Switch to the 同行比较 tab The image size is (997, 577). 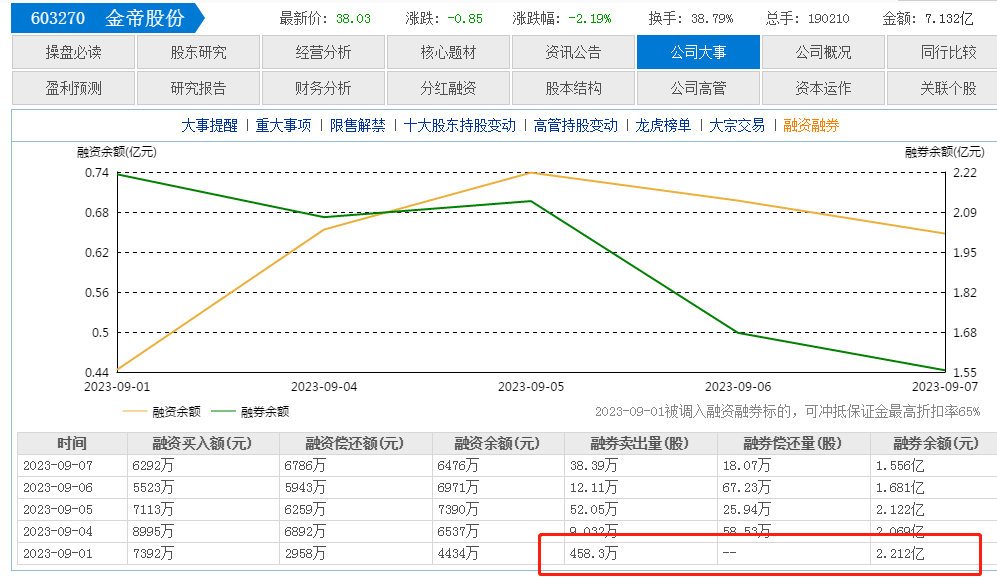point(946,53)
